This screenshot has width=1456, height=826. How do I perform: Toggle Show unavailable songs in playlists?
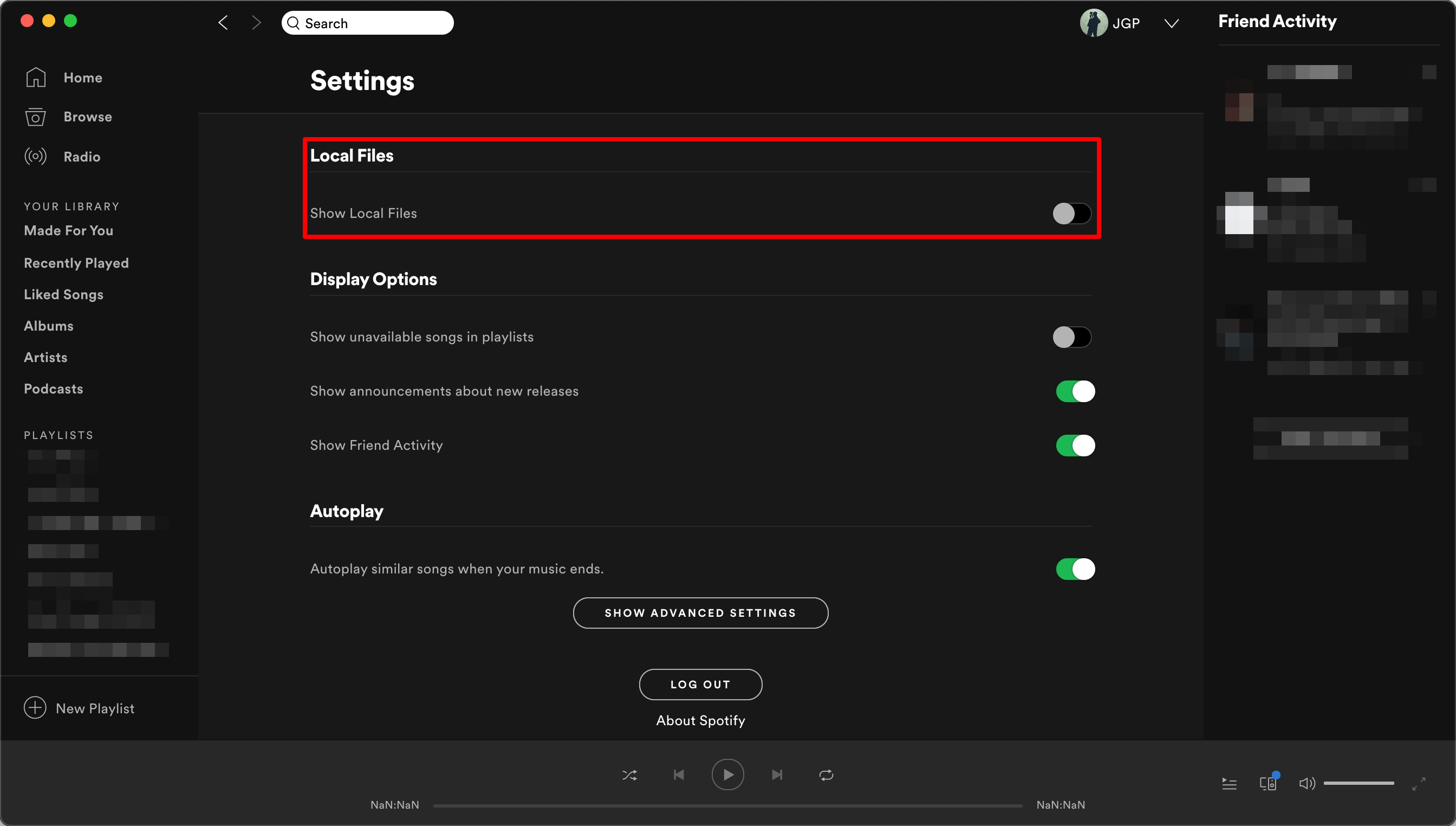click(1071, 337)
